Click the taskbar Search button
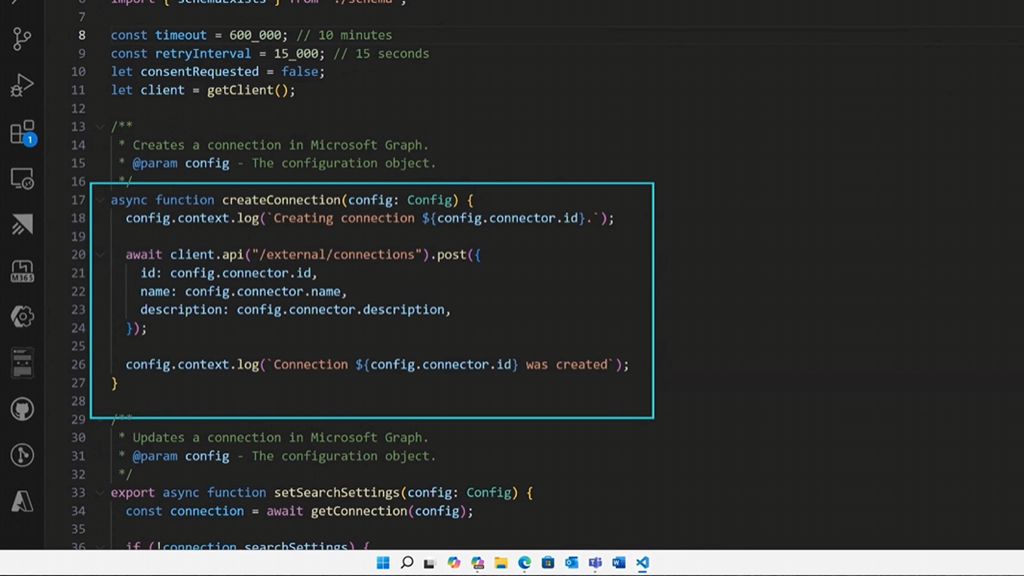Image resolution: width=1024 pixels, height=576 pixels. tap(407, 563)
